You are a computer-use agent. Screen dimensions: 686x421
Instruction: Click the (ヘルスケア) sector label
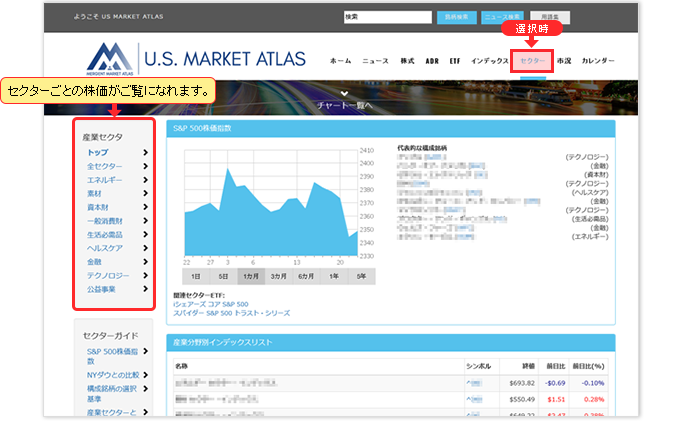[590, 193]
